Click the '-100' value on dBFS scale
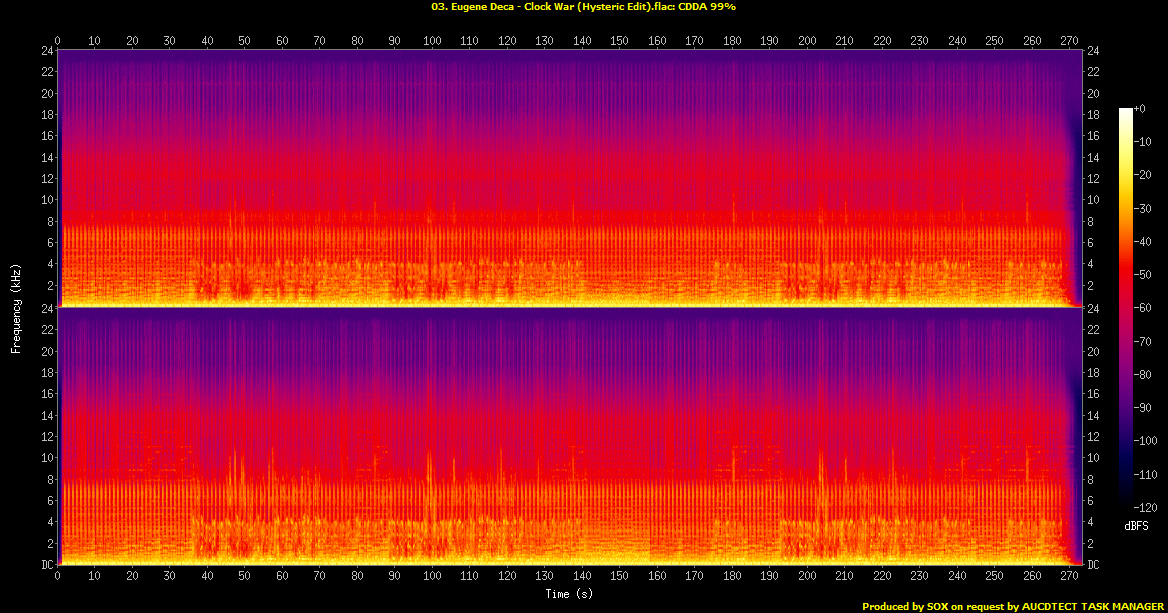The width and height of the screenshot is (1168, 613). (1146, 441)
